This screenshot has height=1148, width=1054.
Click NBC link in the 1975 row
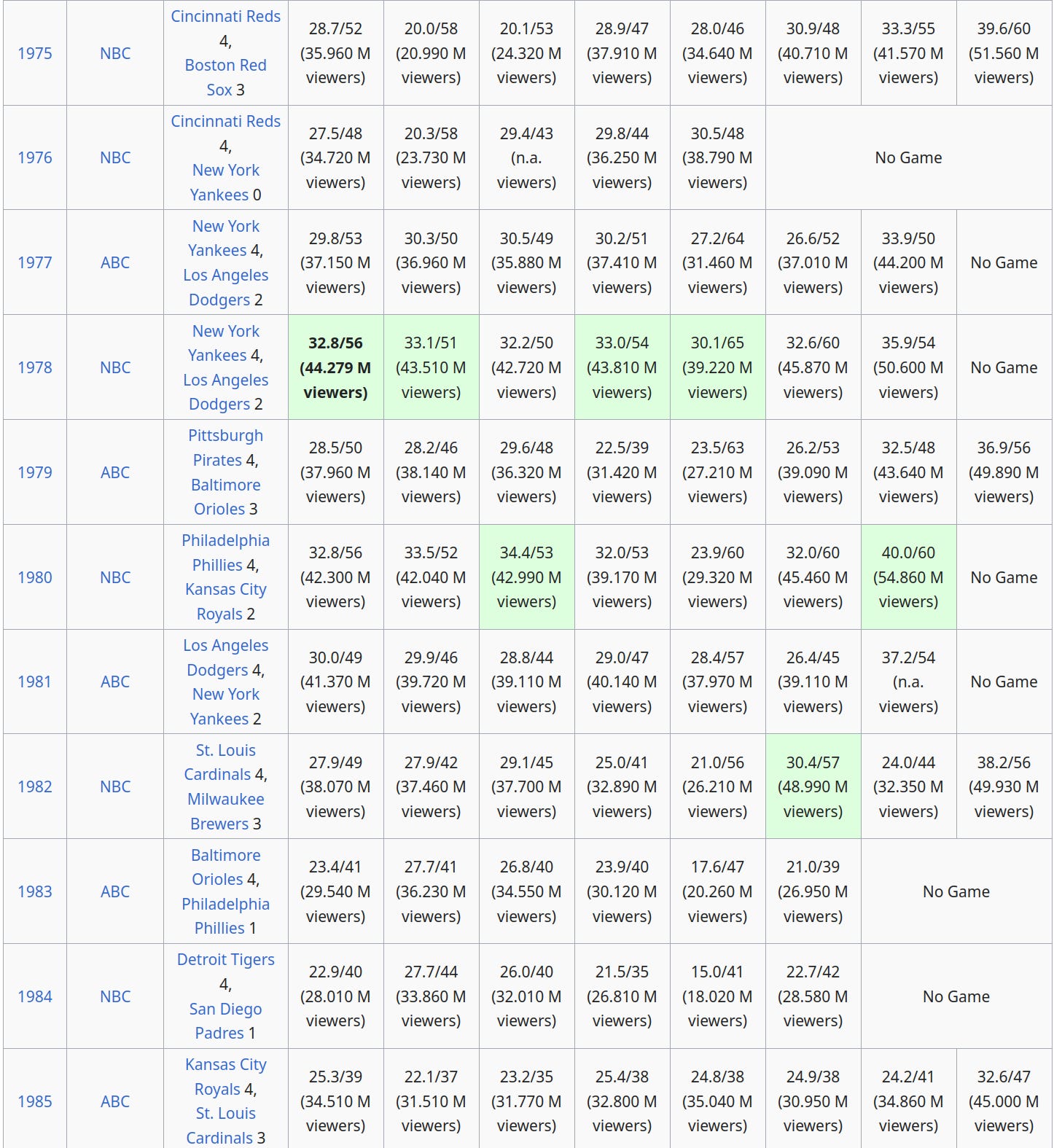point(115,53)
